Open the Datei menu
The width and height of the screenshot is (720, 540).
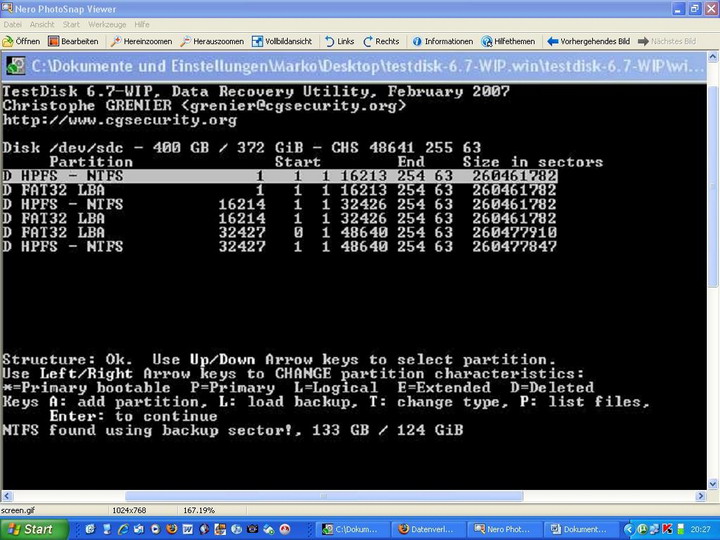pyautogui.click(x=12, y=24)
